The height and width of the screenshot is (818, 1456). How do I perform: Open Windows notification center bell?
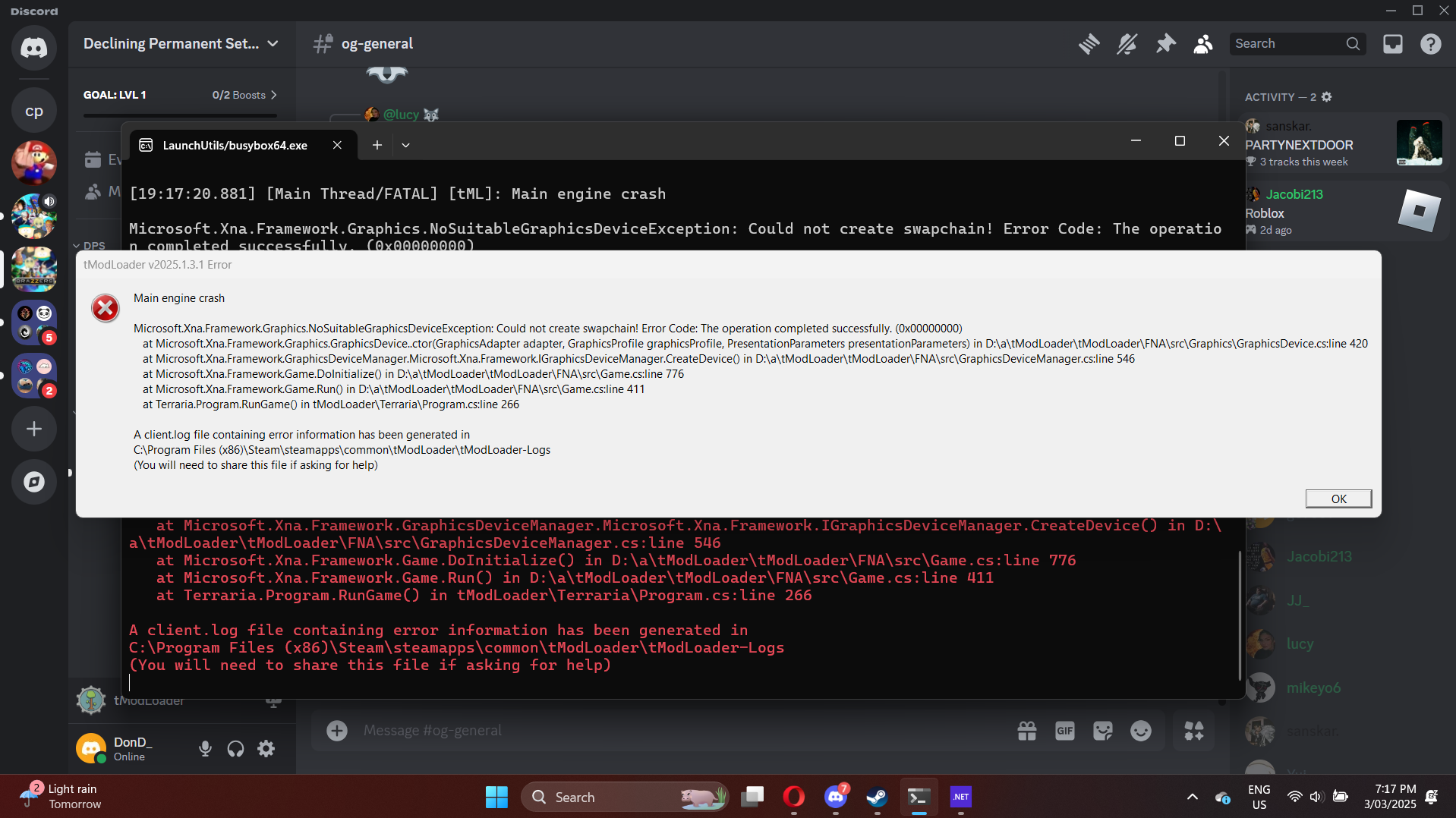tap(1432, 797)
